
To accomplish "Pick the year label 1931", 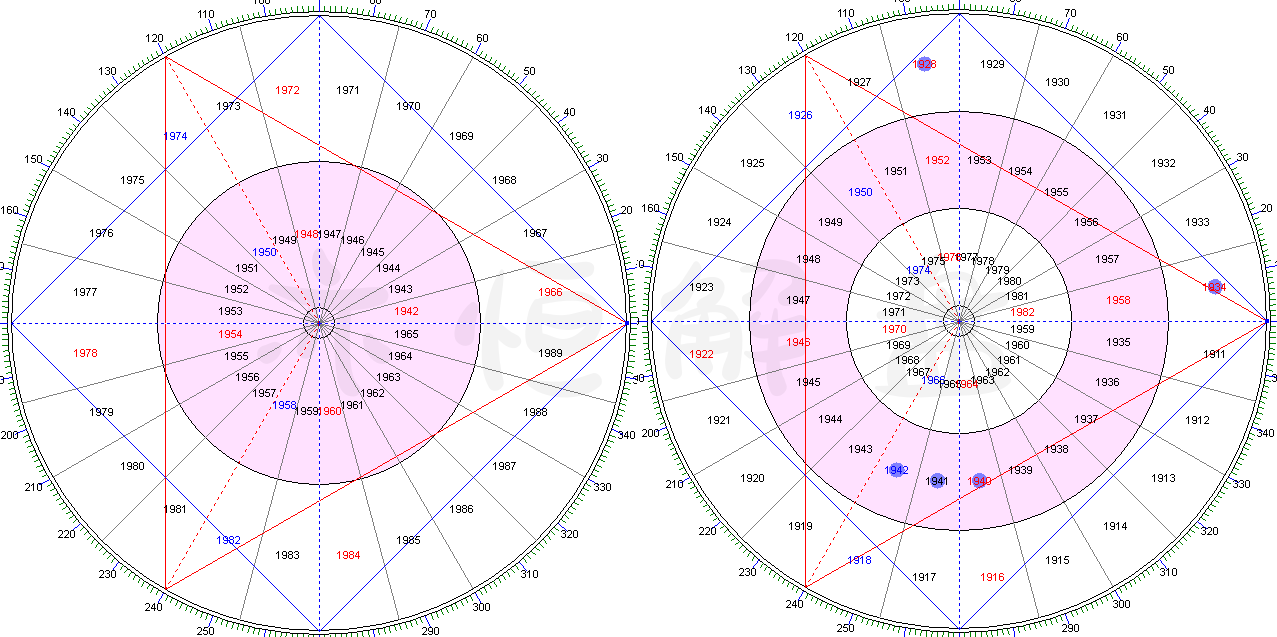I will click(x=1115, y=115).
